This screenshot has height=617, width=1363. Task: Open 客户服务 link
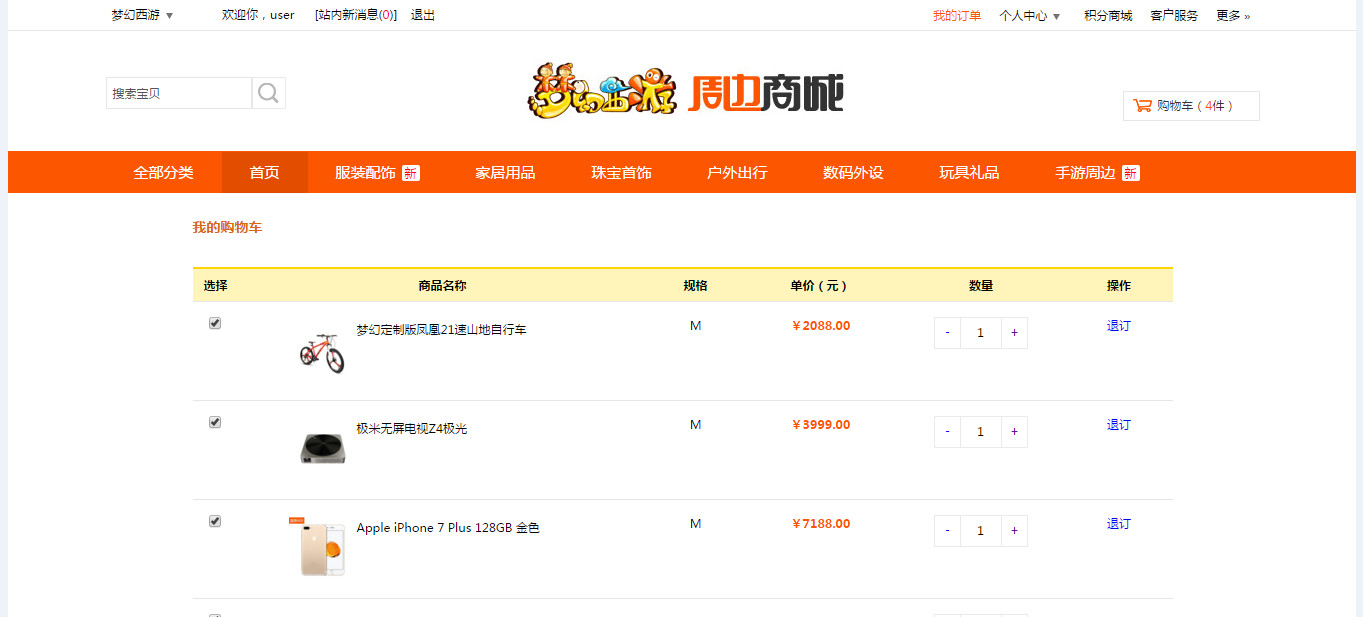tap(1174, 15)
